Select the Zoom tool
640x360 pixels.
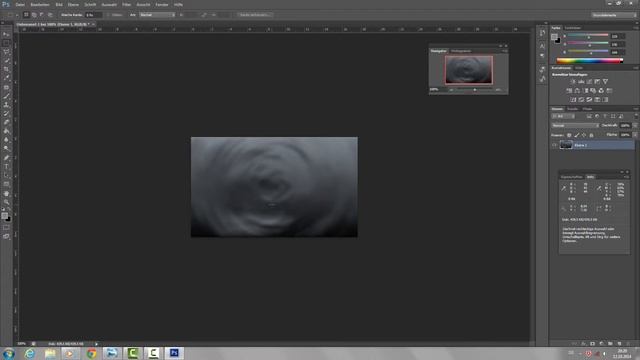click(6, 202)
